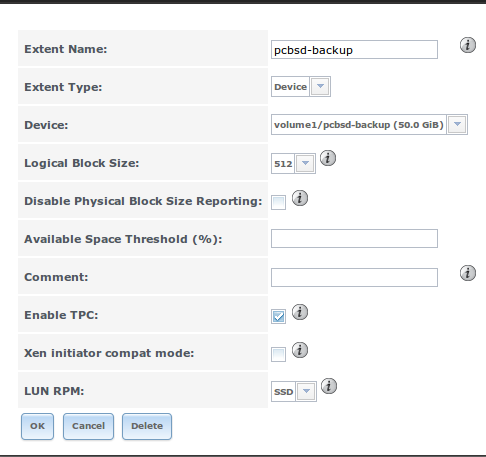Confirm with the OK button
The height and width of the screenshot is (457, 486).
[37, 426]
